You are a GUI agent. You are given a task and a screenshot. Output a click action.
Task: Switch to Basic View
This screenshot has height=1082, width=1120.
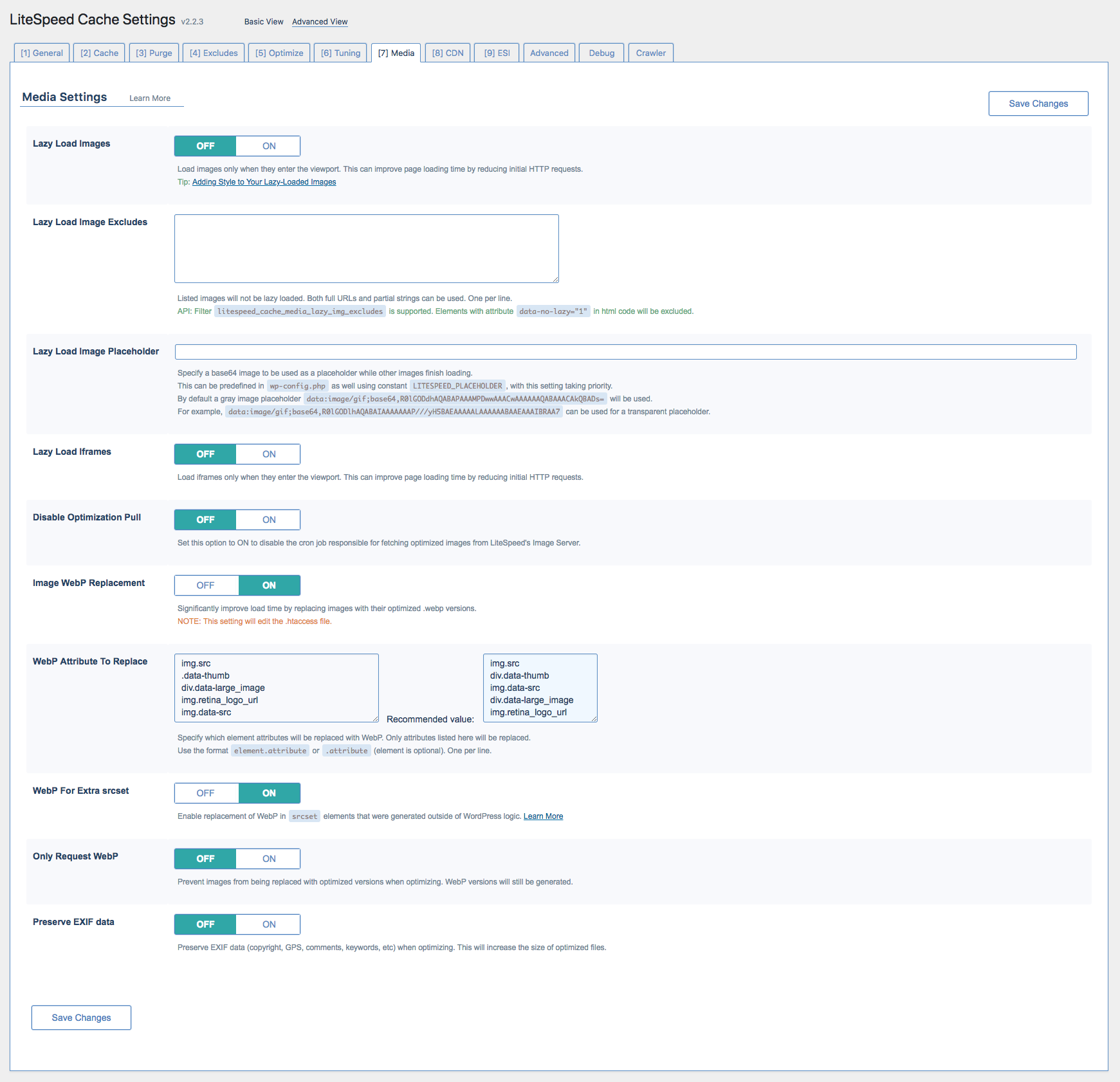pos(264,22)
